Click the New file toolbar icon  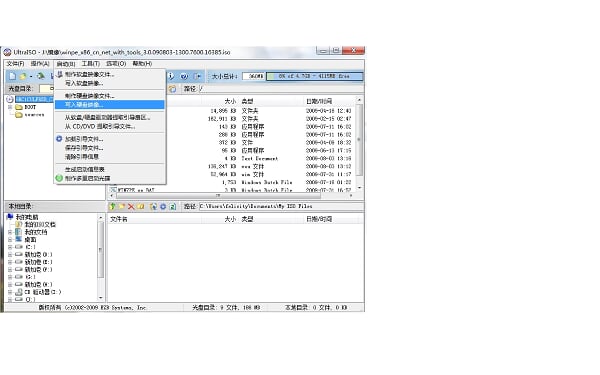tap(12, 76)
